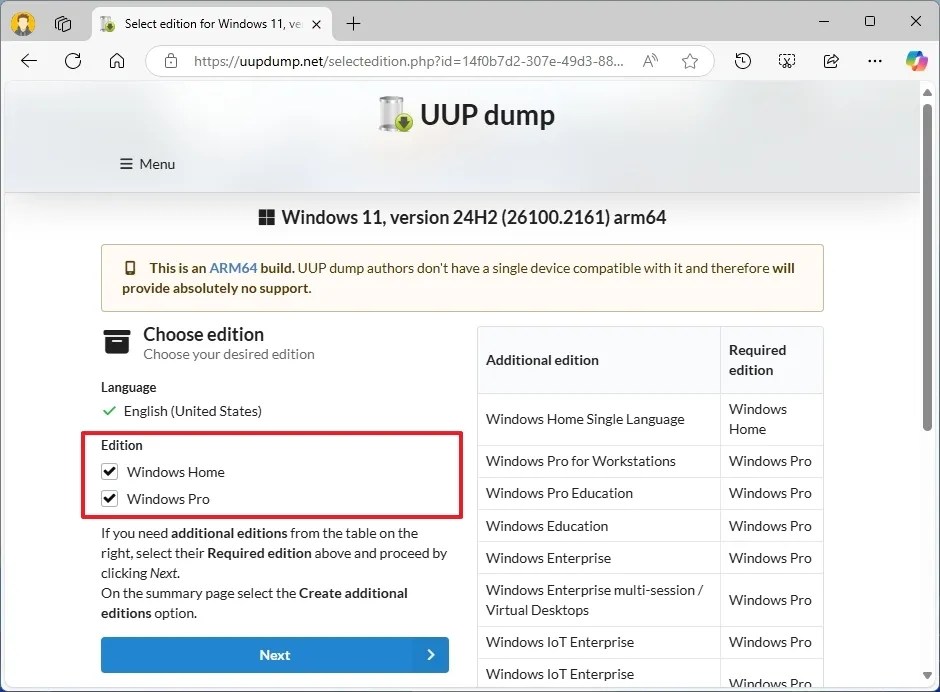
Task: Start a screenshot with the capture icon
Action: [x=787, y=61]
